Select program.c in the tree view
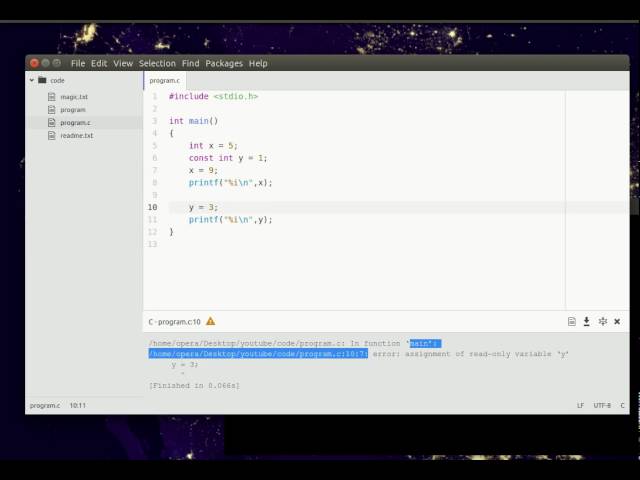640x480 pixels. tap(75, 122)
